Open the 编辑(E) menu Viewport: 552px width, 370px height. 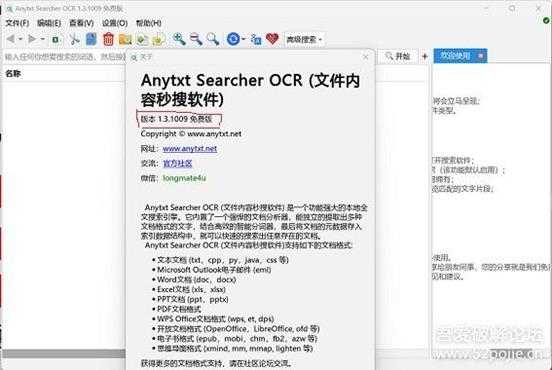tap(49, 23)
